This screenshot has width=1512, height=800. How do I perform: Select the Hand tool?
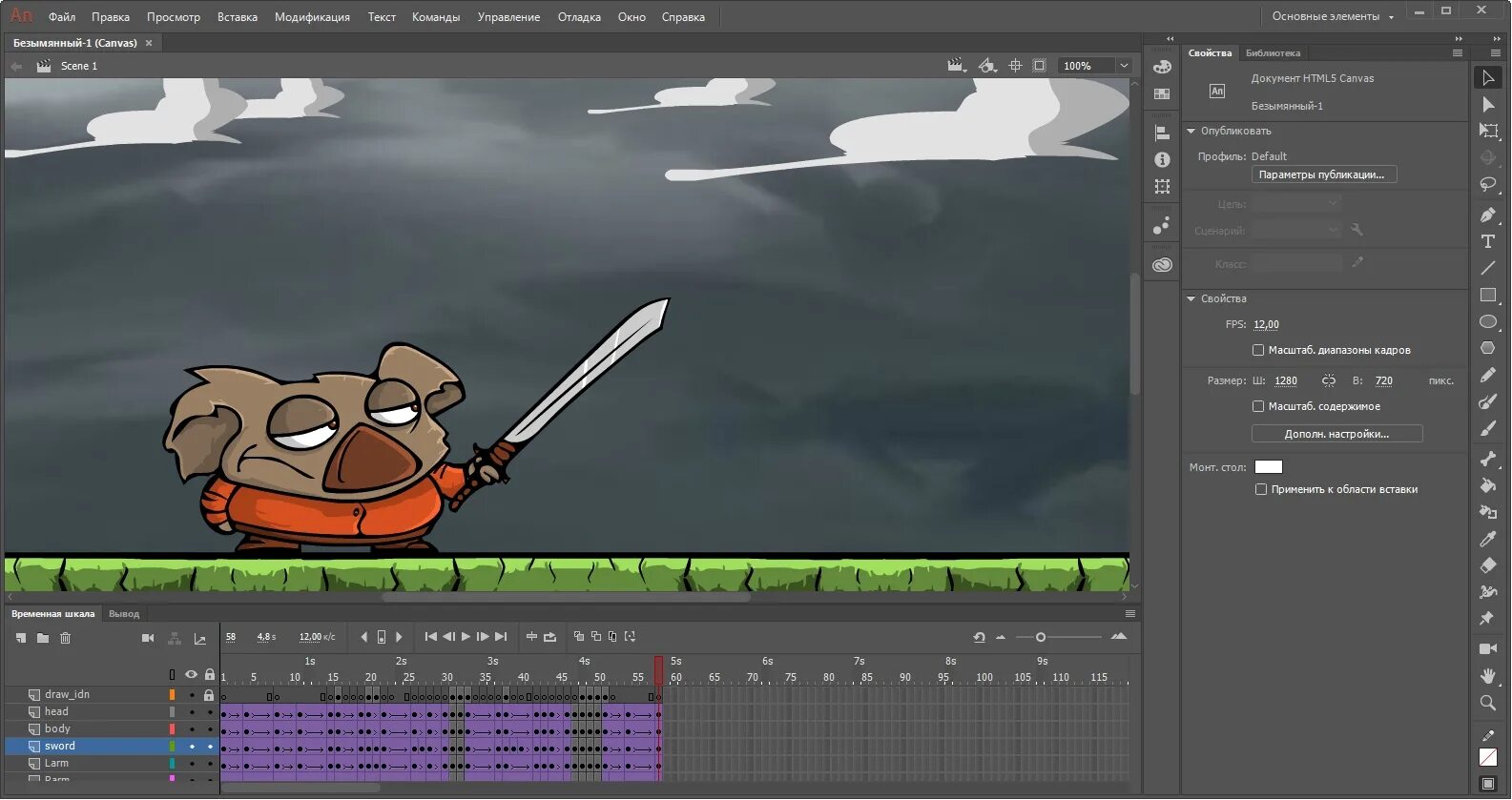[1488, 676]
